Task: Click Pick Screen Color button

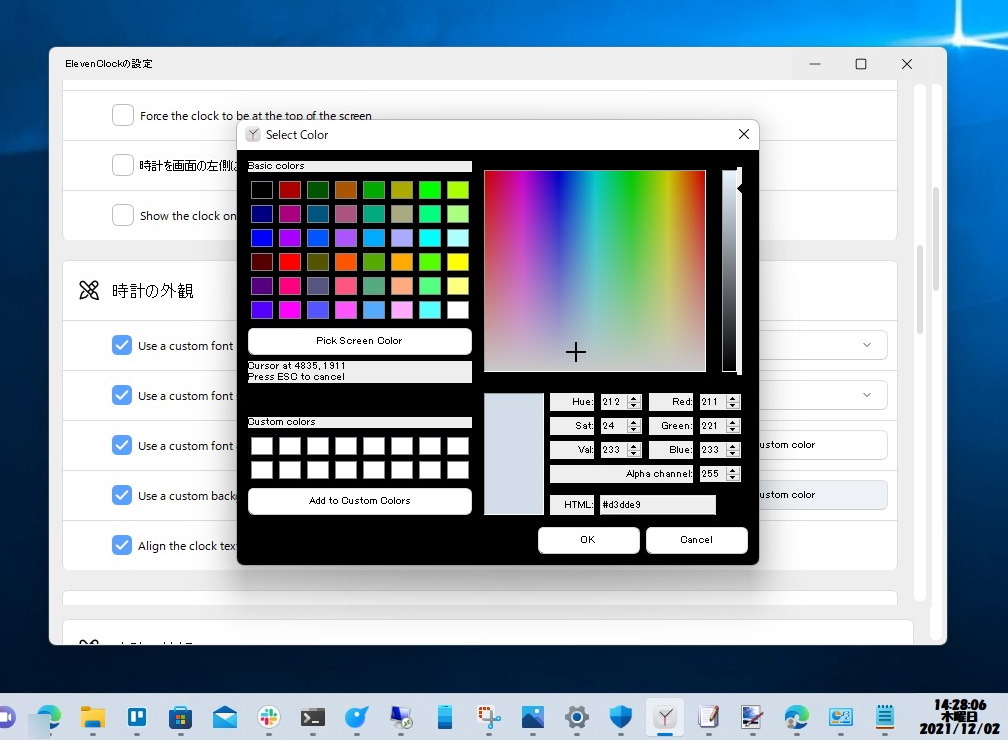Action: click(x=359, y=341)
